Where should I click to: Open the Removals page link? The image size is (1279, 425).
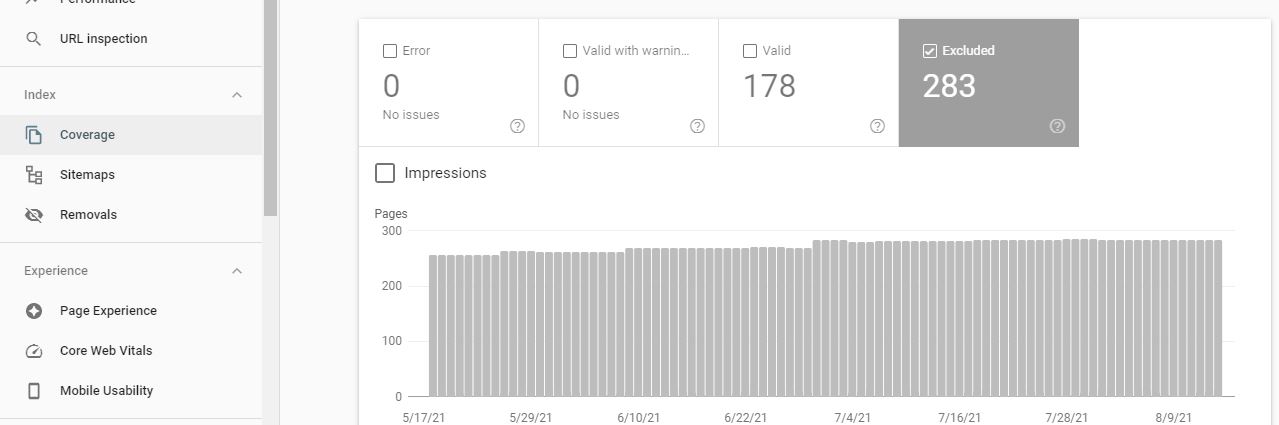point(88,215)
